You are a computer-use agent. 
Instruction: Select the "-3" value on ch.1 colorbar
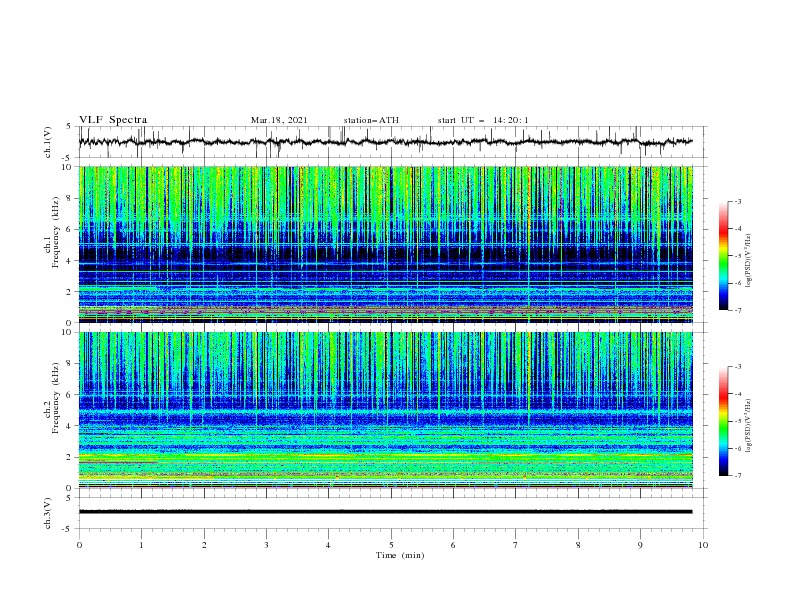[737, 201]
